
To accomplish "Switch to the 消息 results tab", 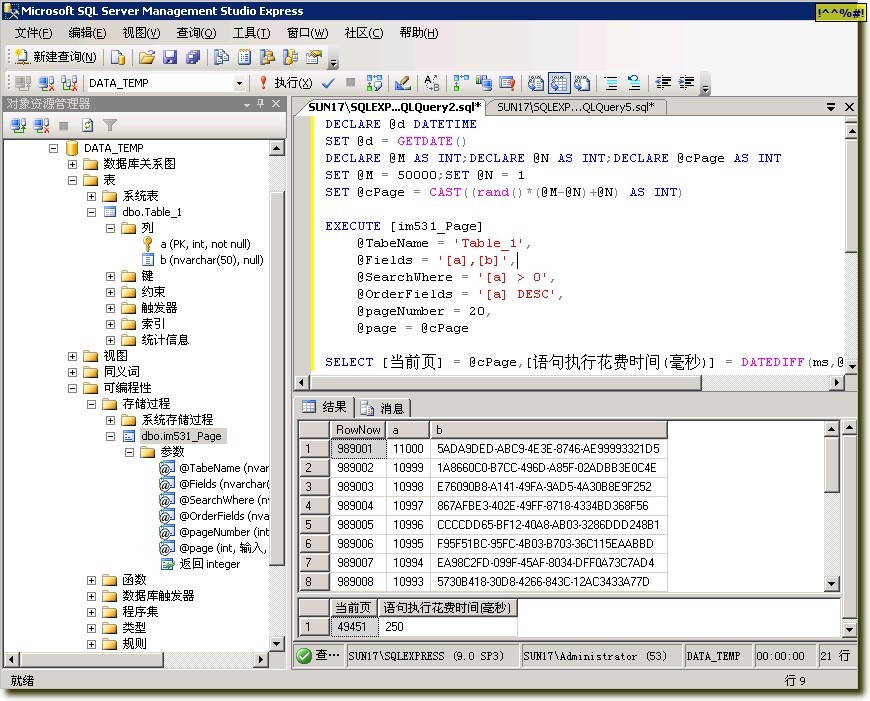I will click(x=384, y=408).
